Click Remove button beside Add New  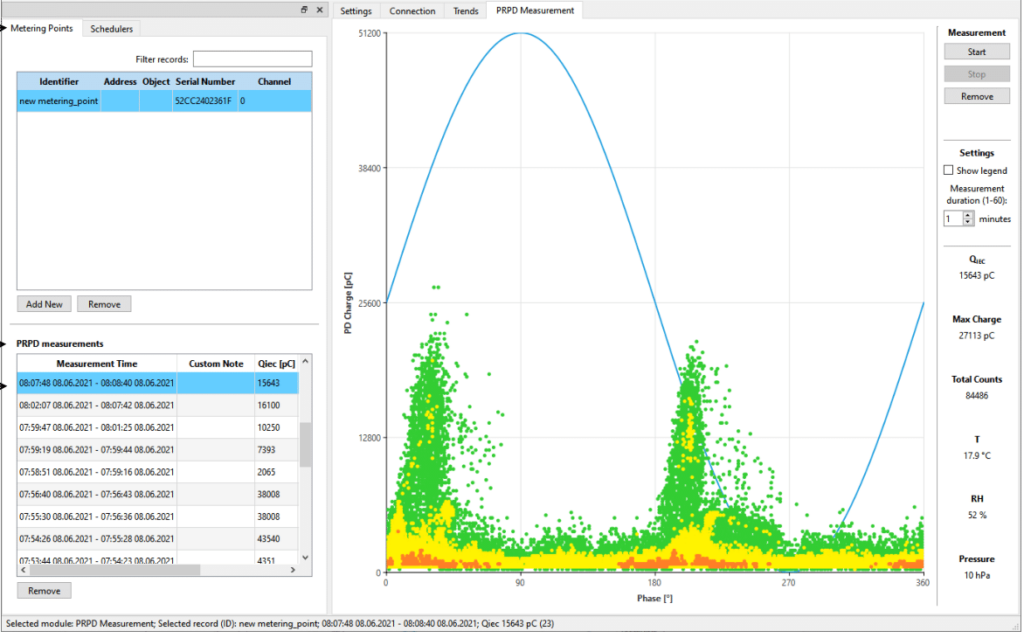[104, 304]
